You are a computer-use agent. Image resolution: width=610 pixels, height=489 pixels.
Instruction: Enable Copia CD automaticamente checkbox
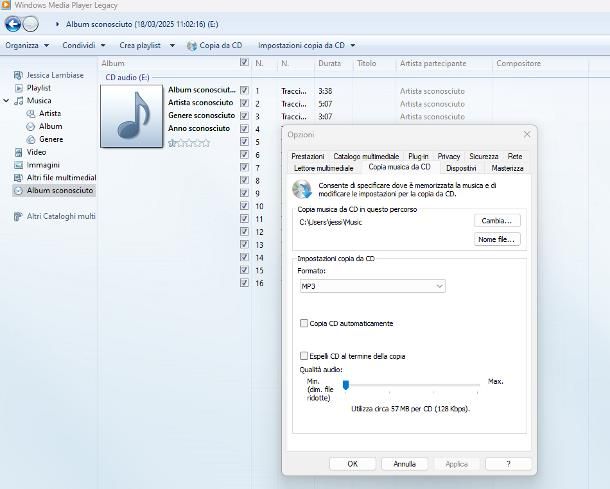point(304,323)
